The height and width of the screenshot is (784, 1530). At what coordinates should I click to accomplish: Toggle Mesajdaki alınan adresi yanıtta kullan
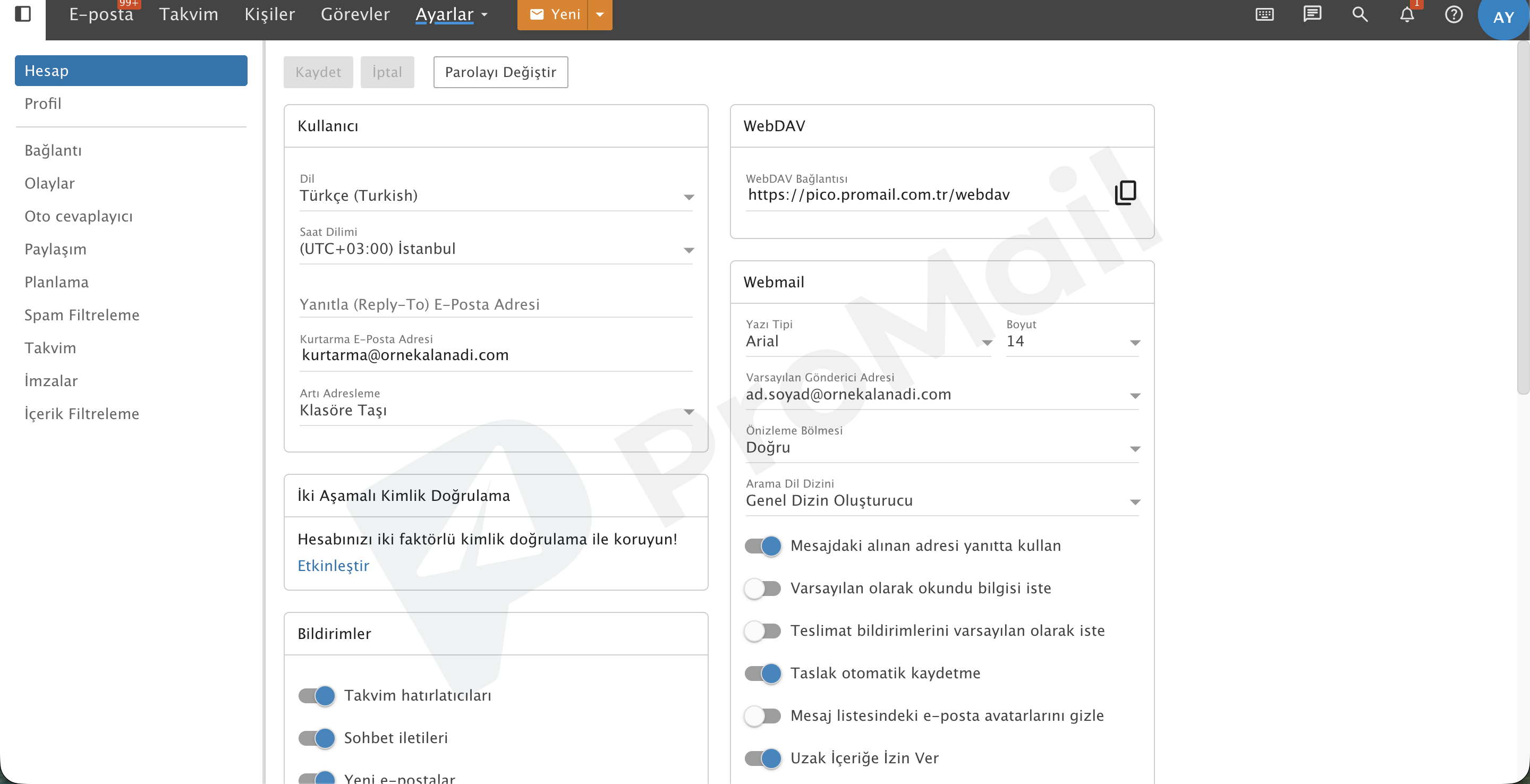763,546
